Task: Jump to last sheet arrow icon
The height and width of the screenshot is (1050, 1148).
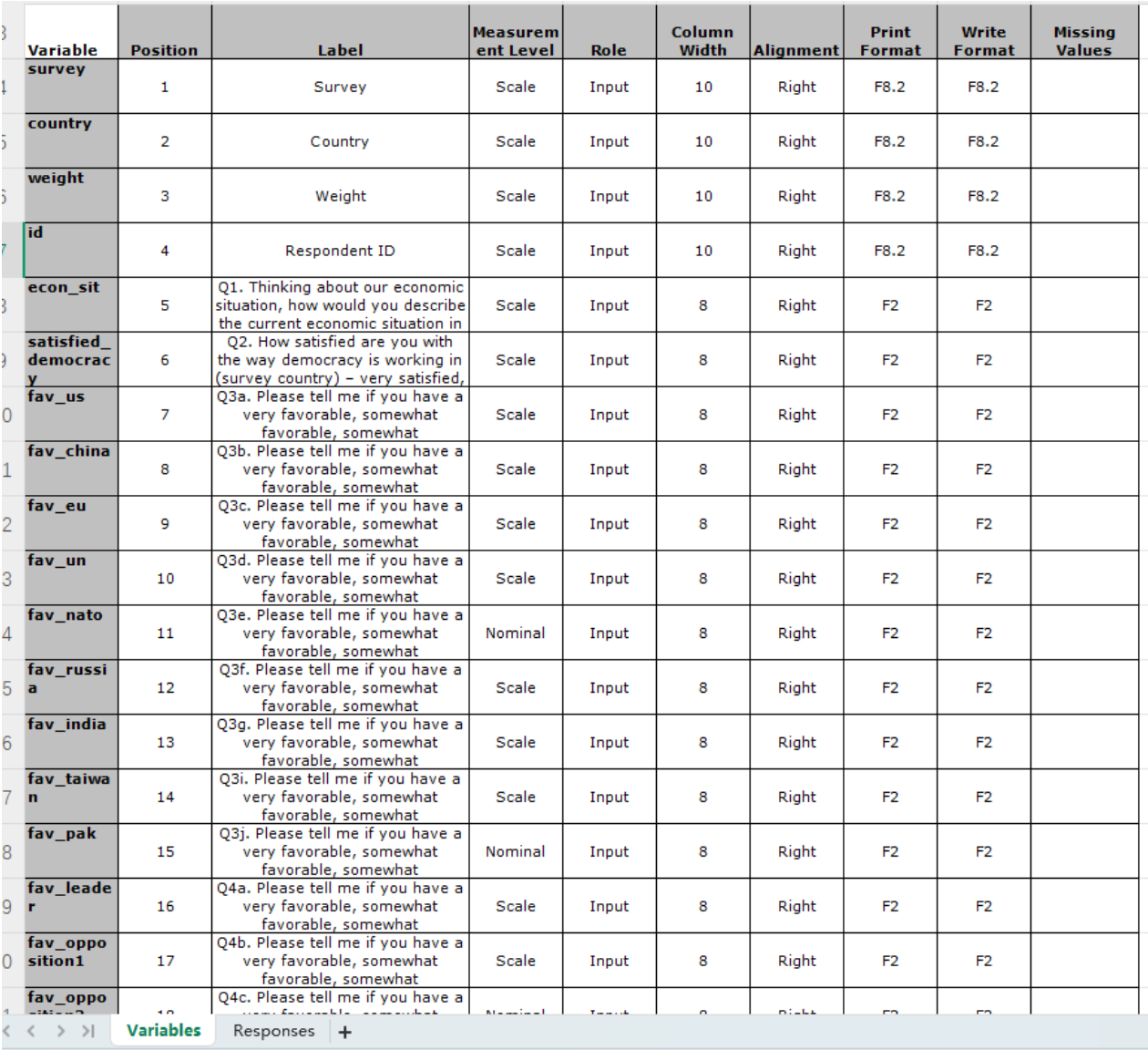Action: [x=88, y=1031]
